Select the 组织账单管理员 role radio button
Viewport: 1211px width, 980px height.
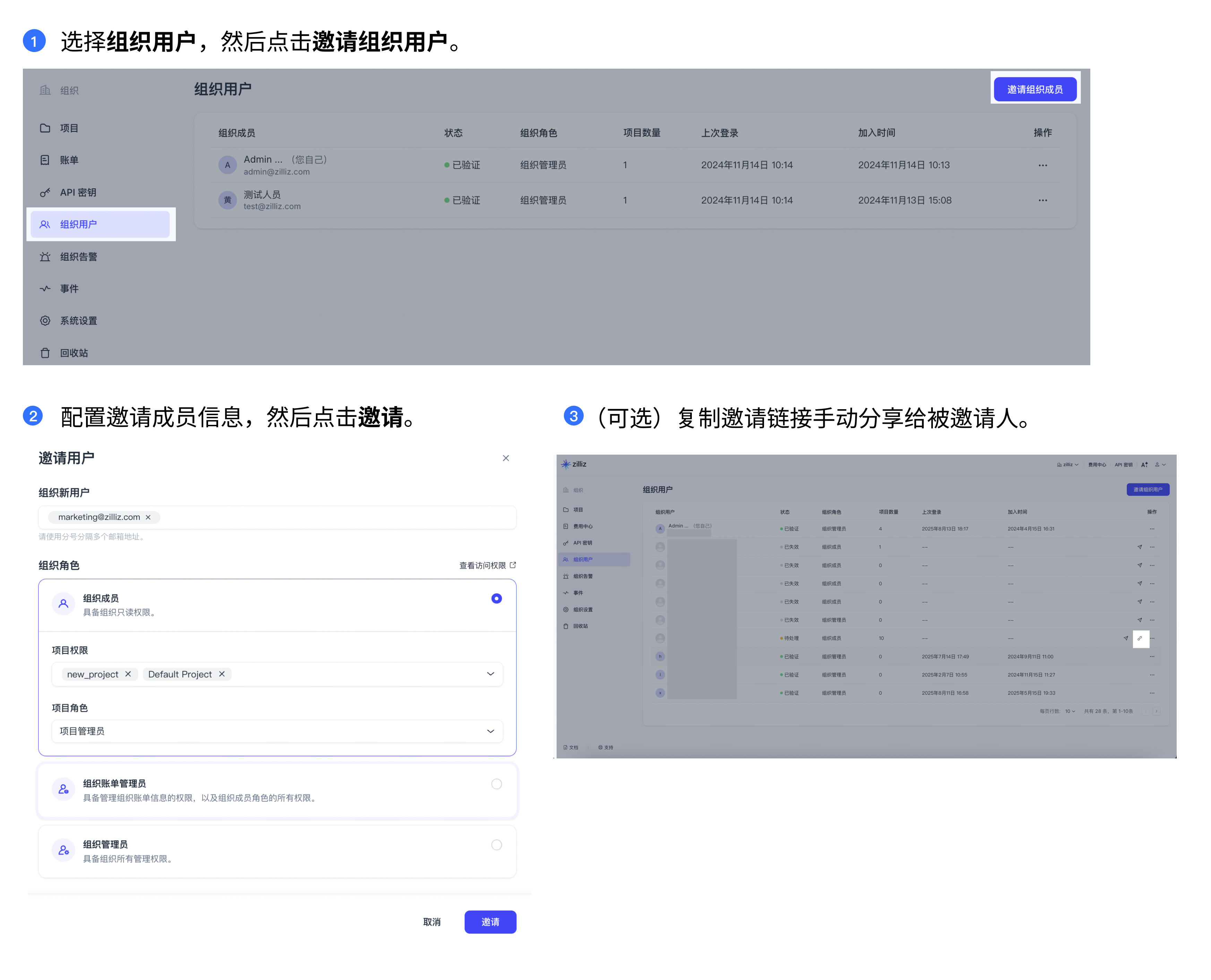[x=496, y=784]
